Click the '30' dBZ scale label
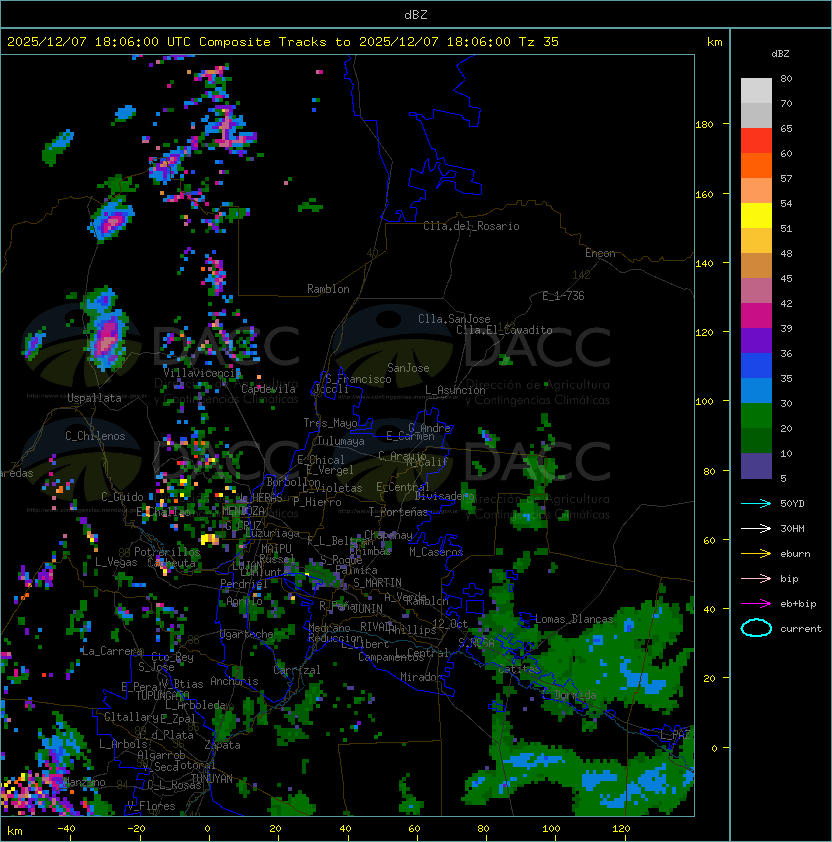Screen dimensions: 832x842 click(x=786, y=403)
